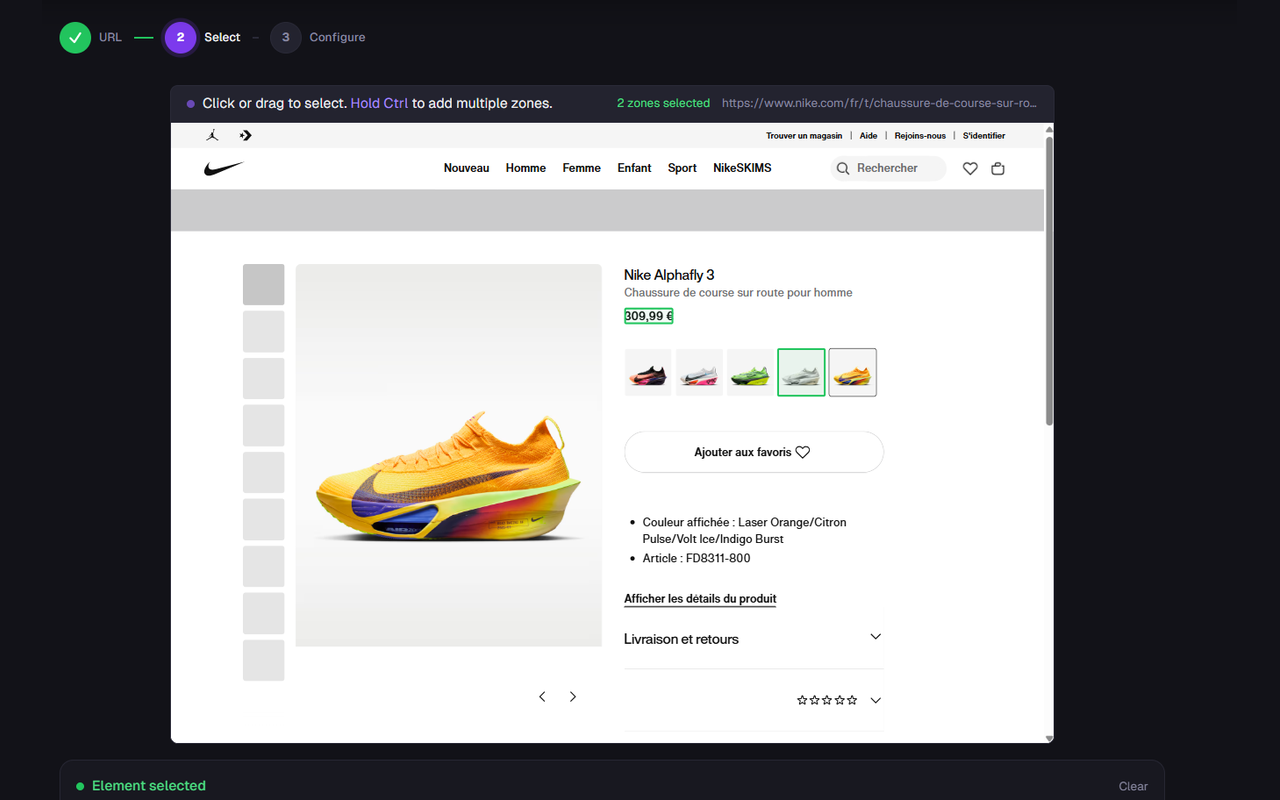1280x800 pixels.
Task: Click the Article FD8311-800 text
Action: pos(696,558)
